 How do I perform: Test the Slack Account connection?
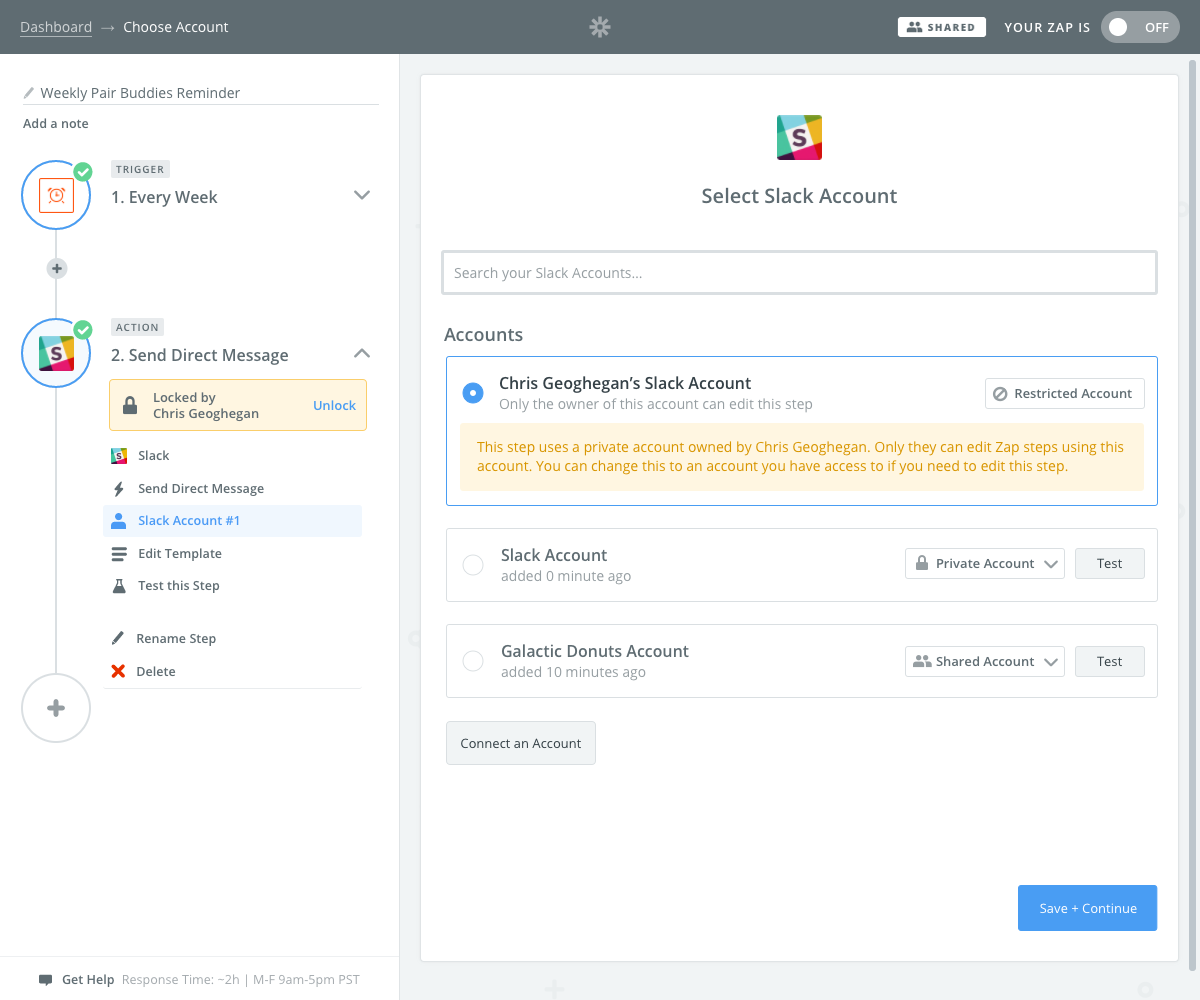click(1110, 564)
